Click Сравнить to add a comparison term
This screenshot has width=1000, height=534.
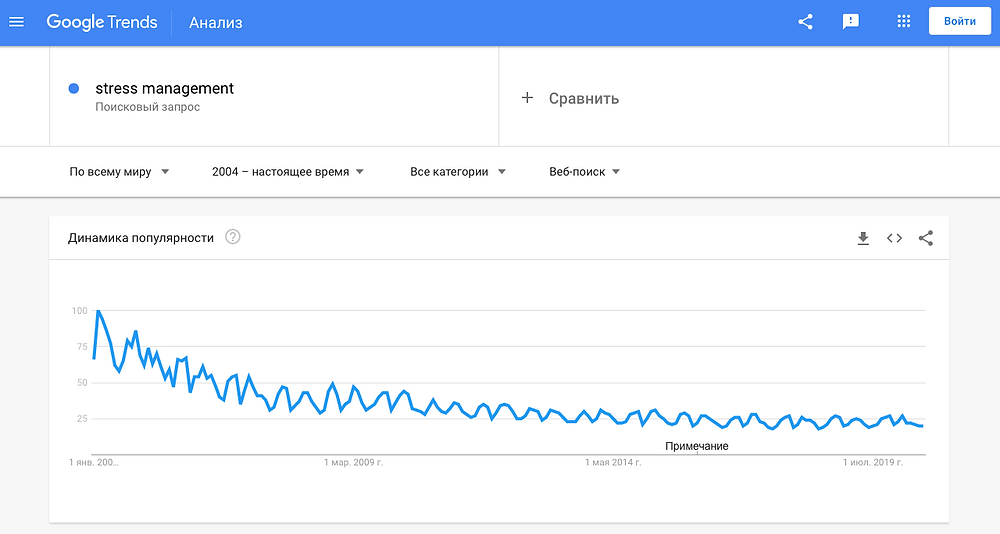point(584,98)
